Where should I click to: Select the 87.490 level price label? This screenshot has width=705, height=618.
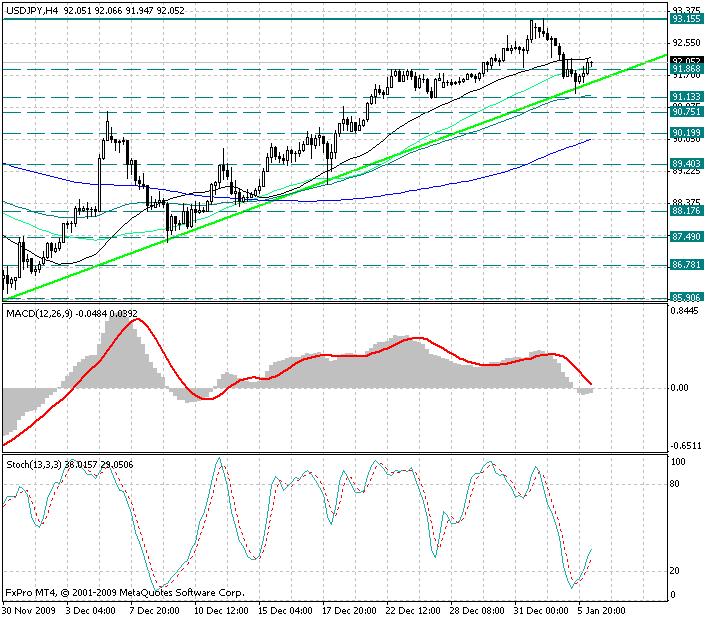[685, 236]
